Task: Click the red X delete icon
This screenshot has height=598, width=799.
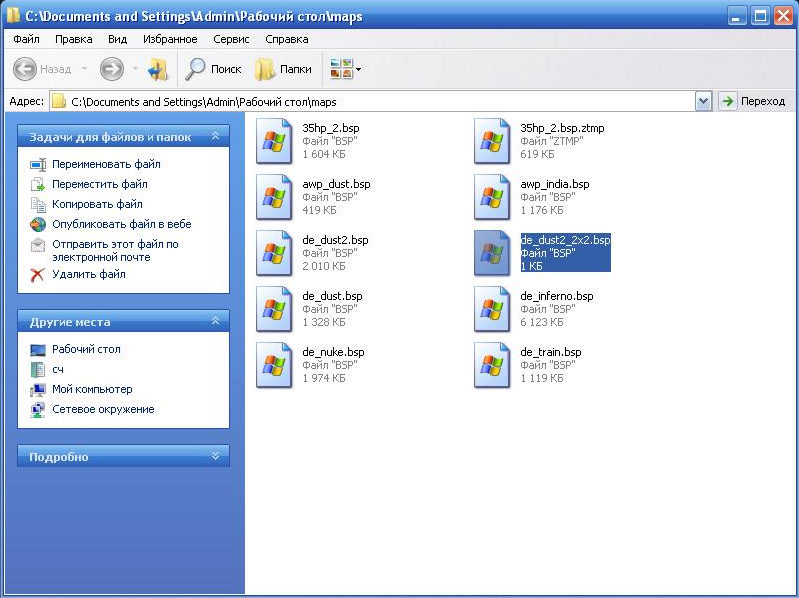Action: click(38, 275)
